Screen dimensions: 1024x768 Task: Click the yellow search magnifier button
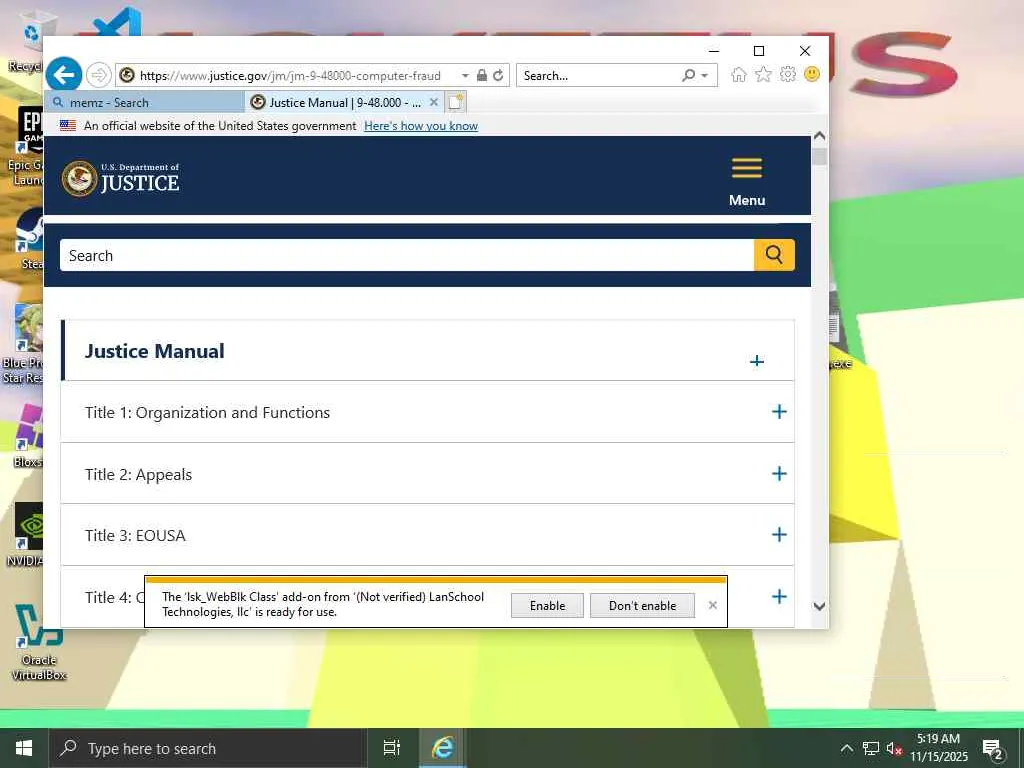coord(774,255)
